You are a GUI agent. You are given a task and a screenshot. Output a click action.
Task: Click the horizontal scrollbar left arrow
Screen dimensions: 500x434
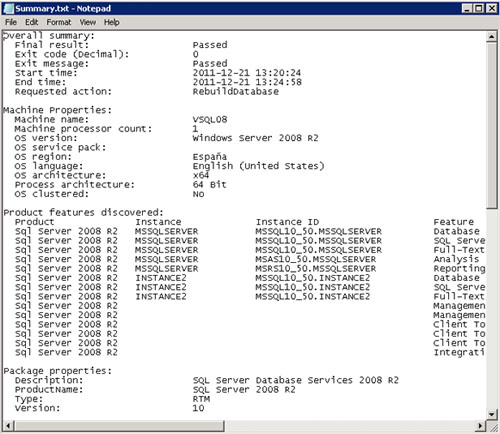(x=8, y=426)
